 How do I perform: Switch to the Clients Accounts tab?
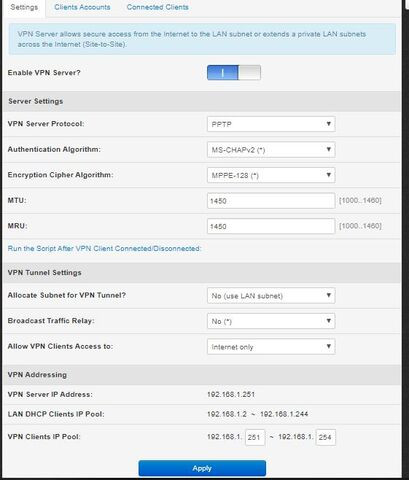82,7
